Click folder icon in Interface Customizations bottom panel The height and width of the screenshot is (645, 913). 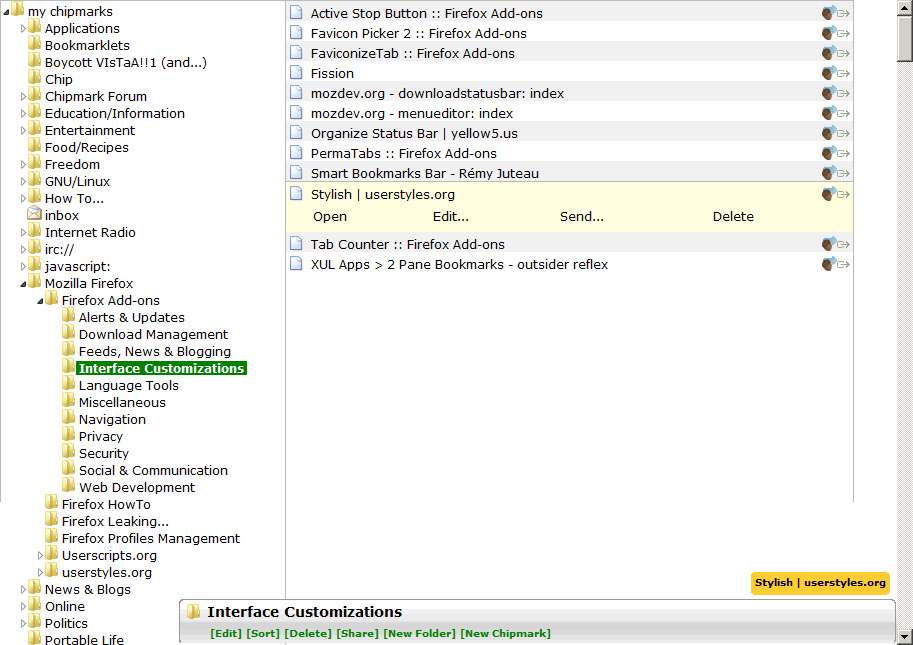[193, 611]
